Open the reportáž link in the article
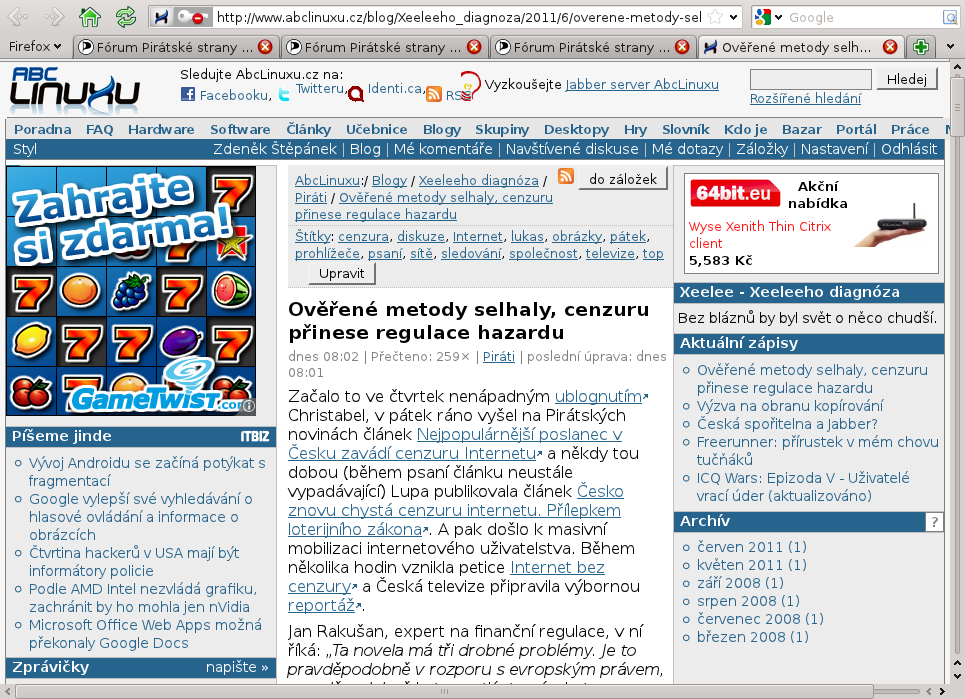This screenshot has width=965, height=699. [x=323, y=605]
